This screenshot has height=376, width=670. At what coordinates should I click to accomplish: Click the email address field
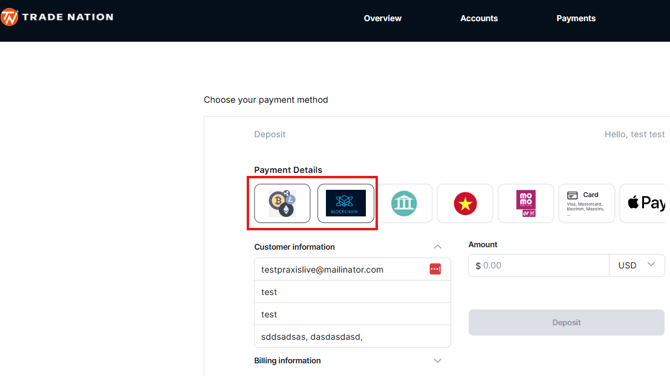(352, 269)
